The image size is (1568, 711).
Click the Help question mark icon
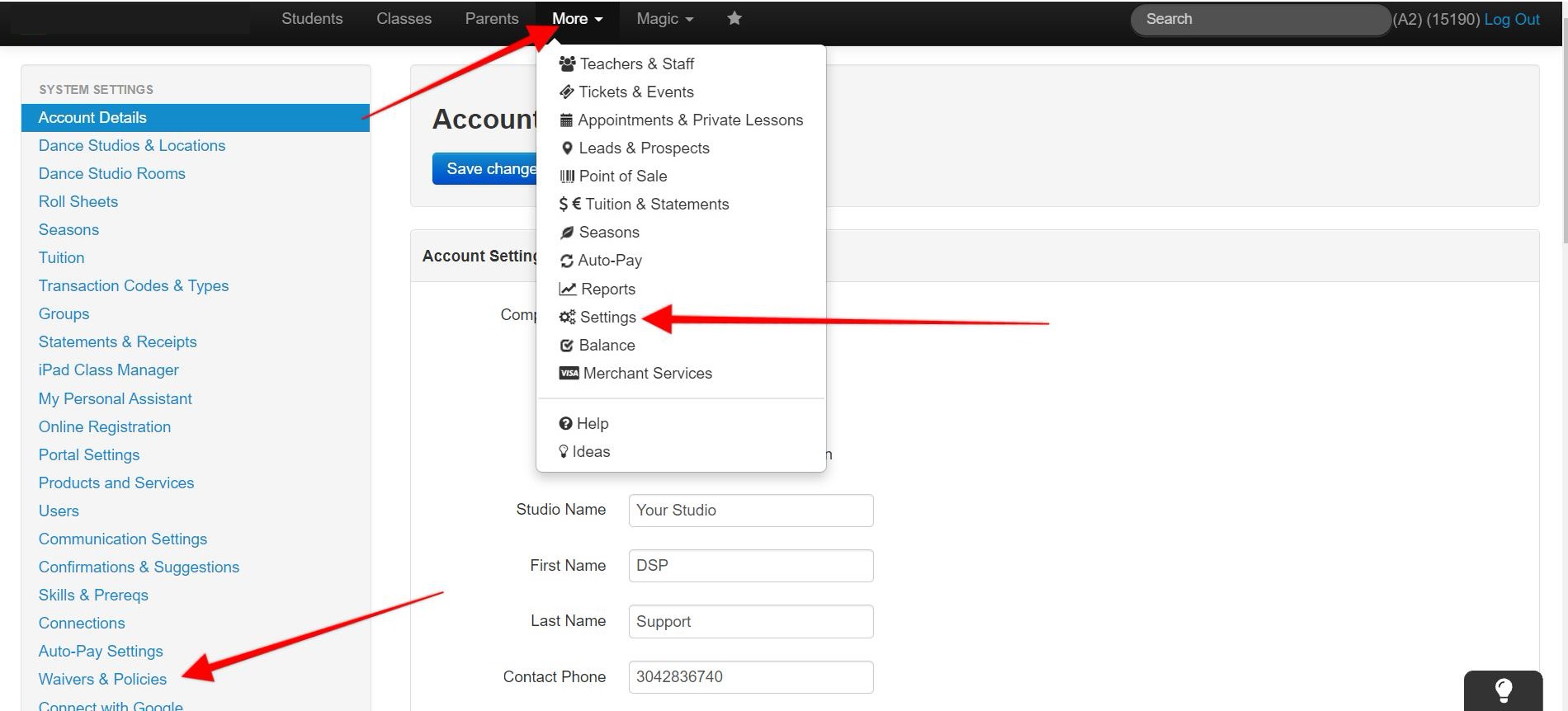click(x=565, y=423)
